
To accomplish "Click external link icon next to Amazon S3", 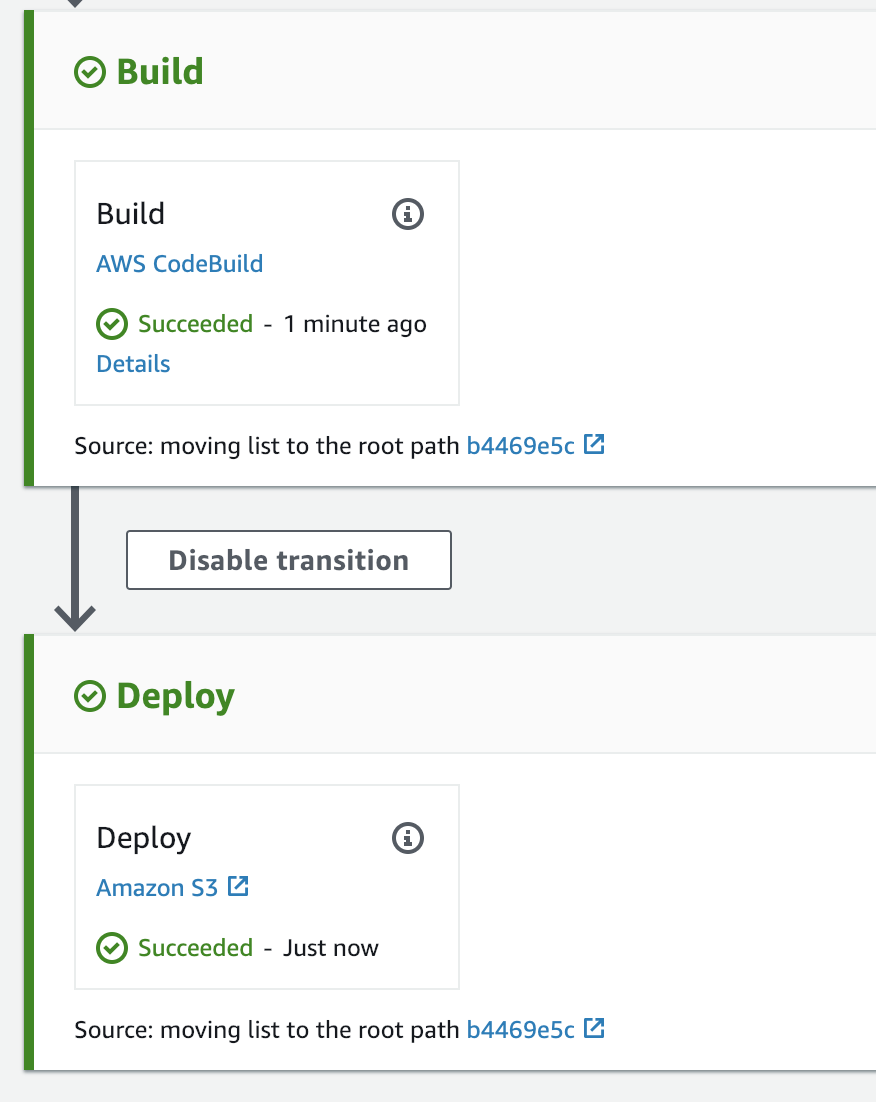I will click(238, 886).
